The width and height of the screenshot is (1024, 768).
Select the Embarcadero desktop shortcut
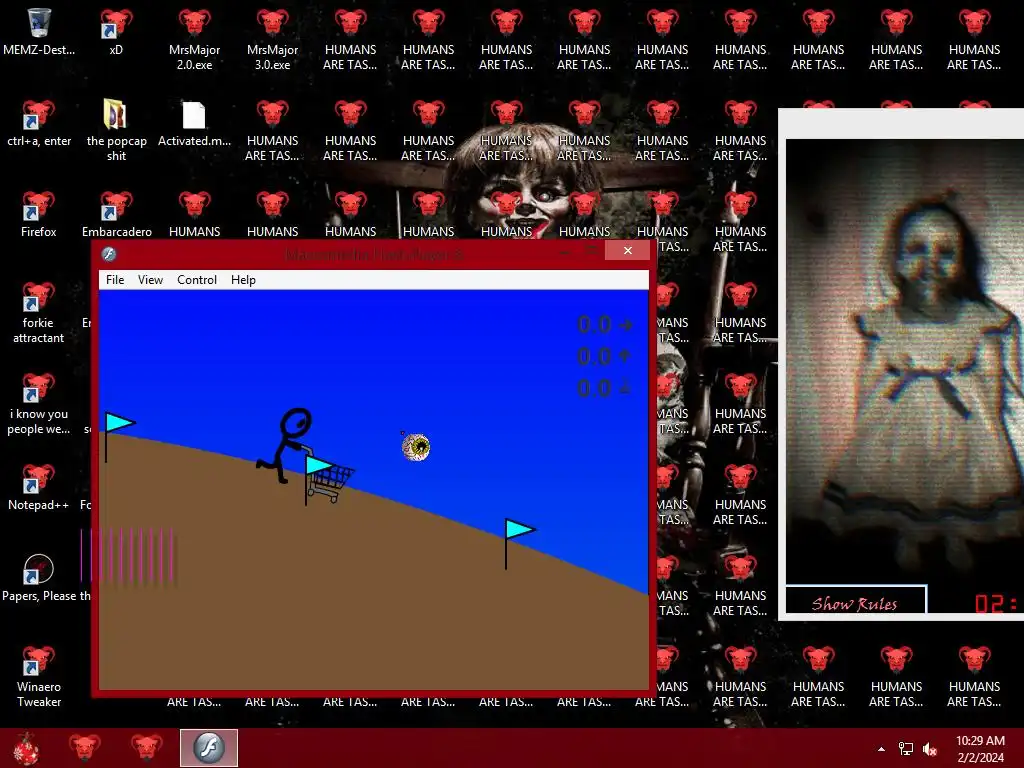(x=116, y=215)
